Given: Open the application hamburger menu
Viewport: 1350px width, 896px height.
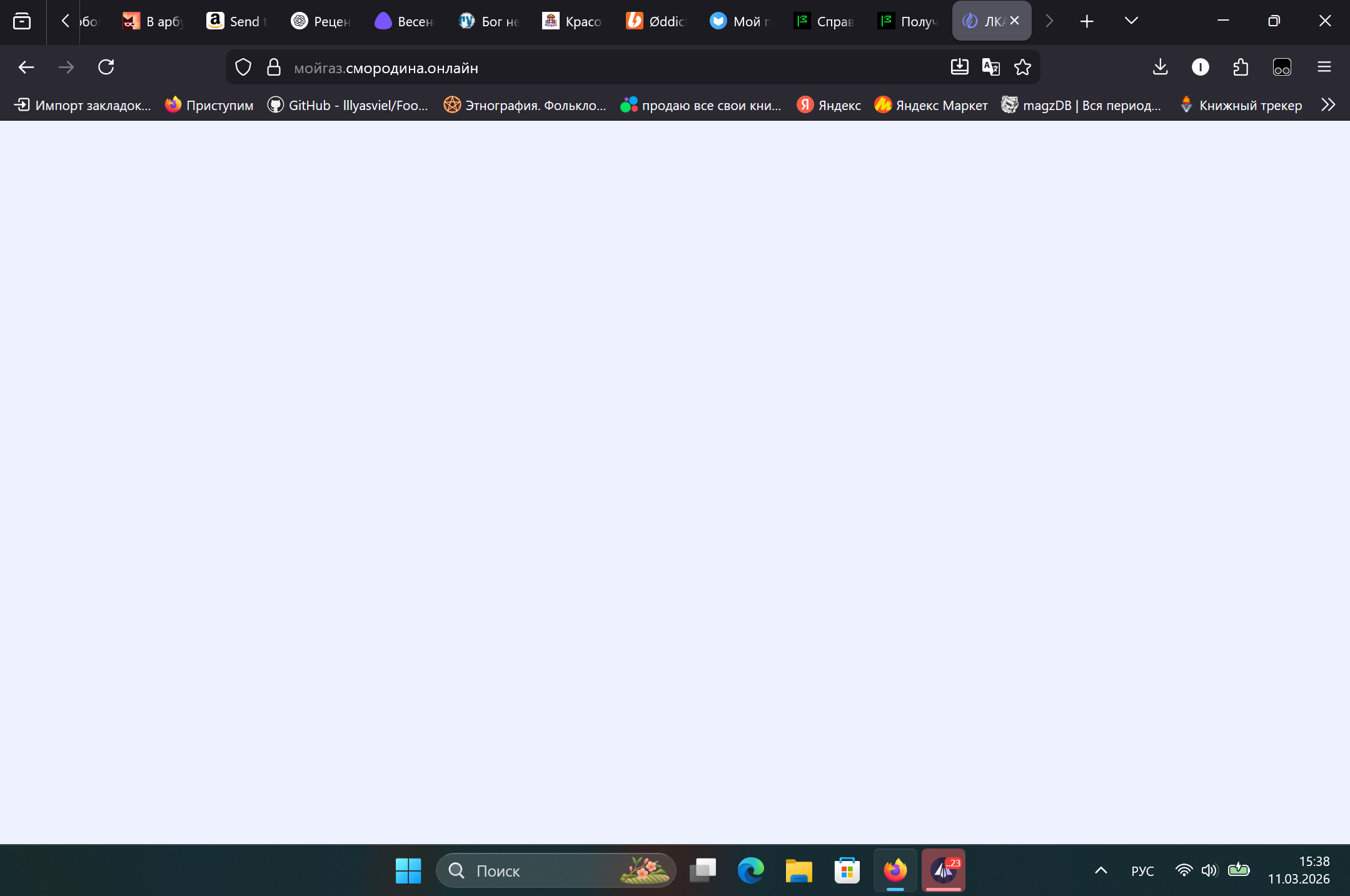Looking at the screenshot, I should click(1324, 67).
